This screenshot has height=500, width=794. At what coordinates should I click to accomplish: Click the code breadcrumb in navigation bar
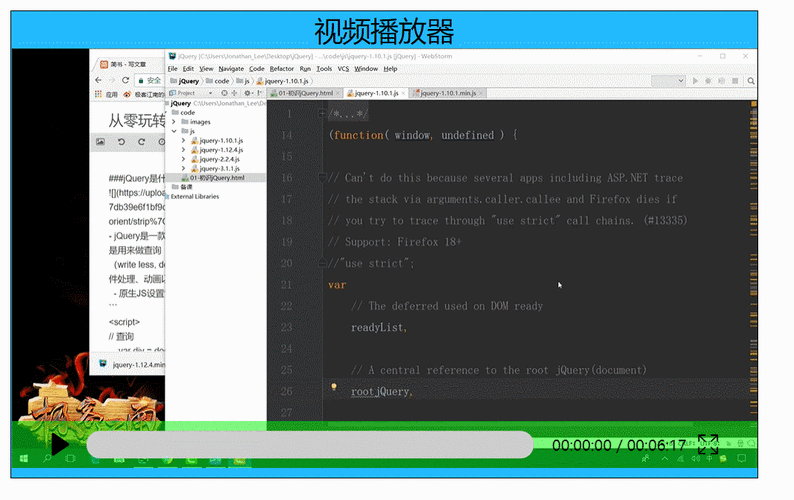218,81
